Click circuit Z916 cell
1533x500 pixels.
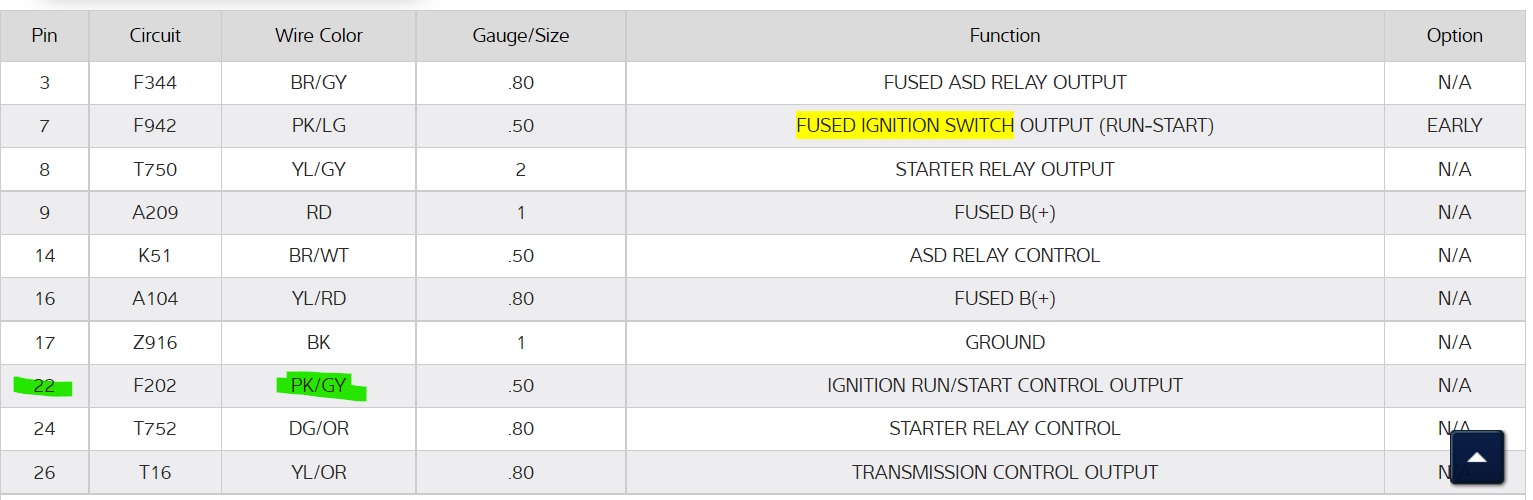[155, 343]
